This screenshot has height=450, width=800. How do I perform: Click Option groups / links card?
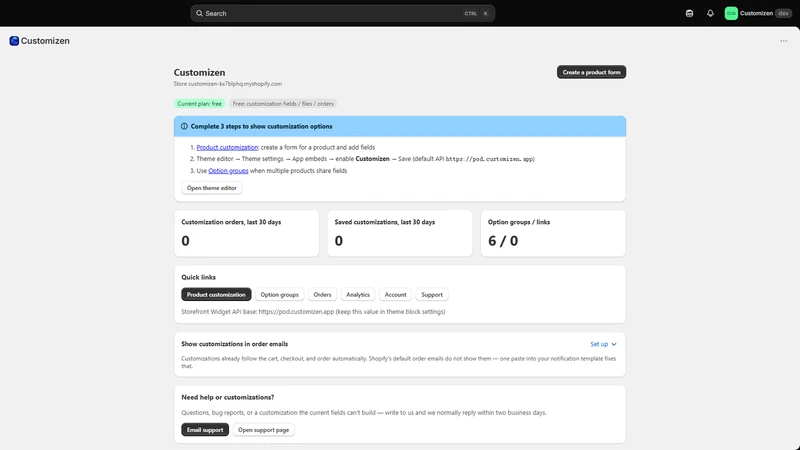553,233
